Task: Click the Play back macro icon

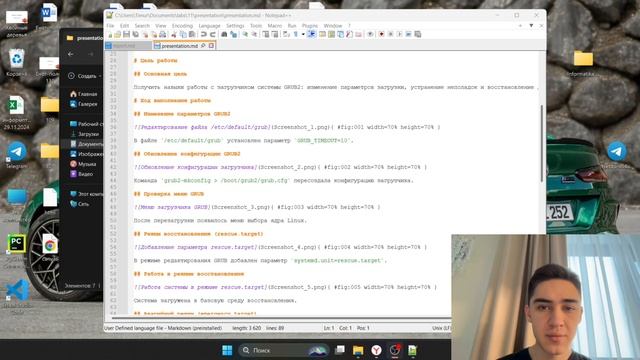Action: click(x=400, y=34)
